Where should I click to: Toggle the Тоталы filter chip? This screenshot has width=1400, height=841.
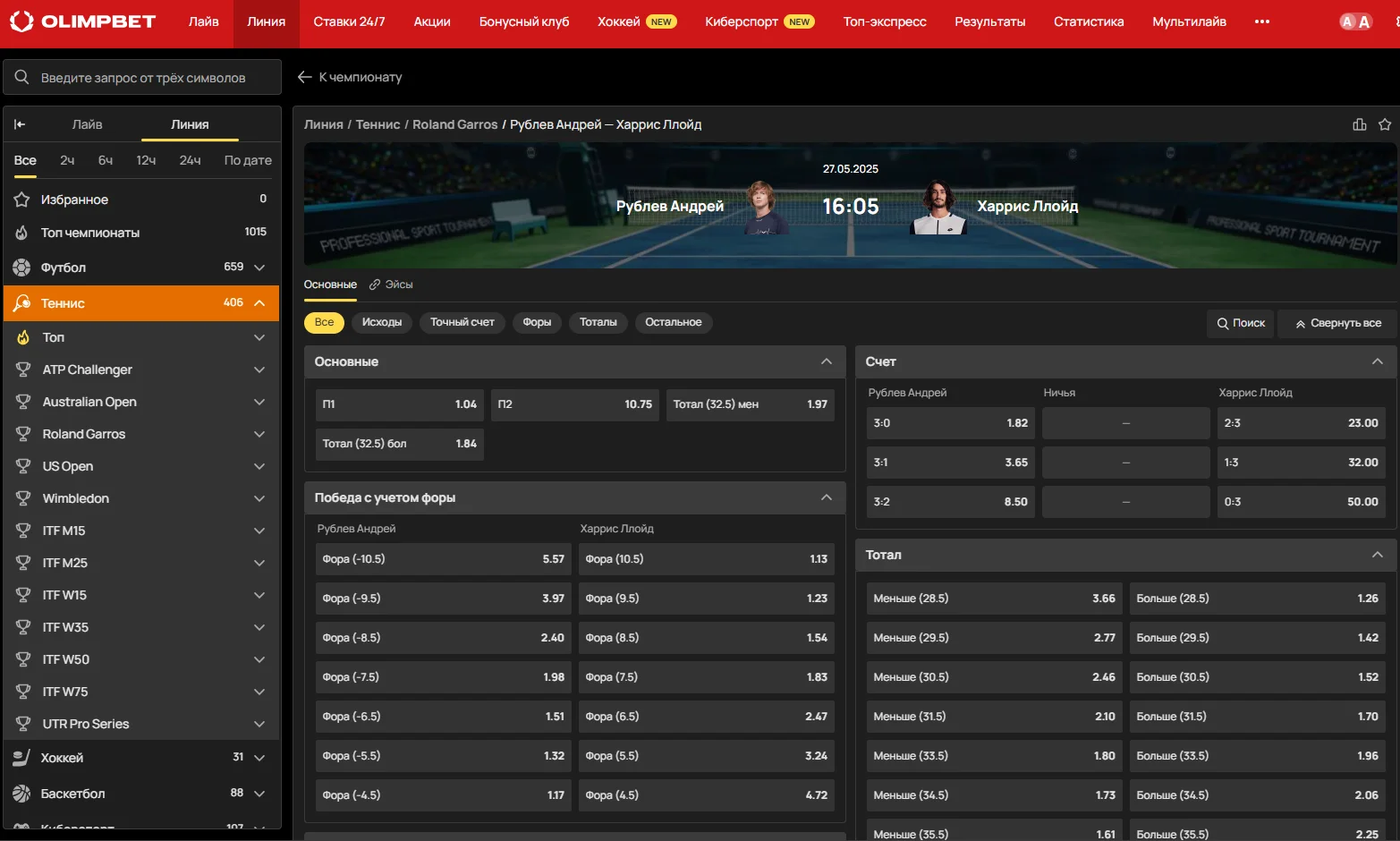point(598,322)
